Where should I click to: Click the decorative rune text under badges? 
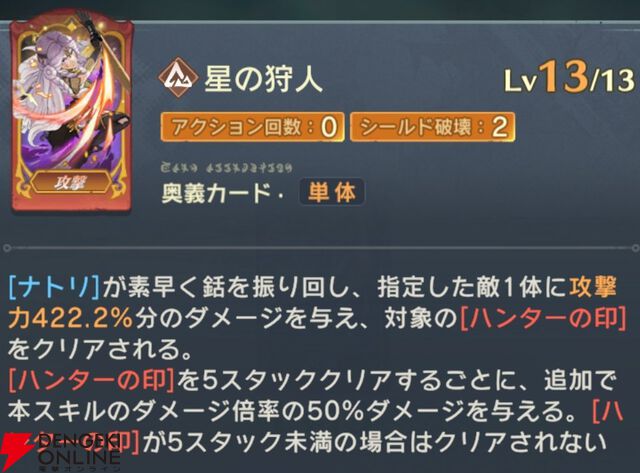pyautogui.click(x=227, y=167)
